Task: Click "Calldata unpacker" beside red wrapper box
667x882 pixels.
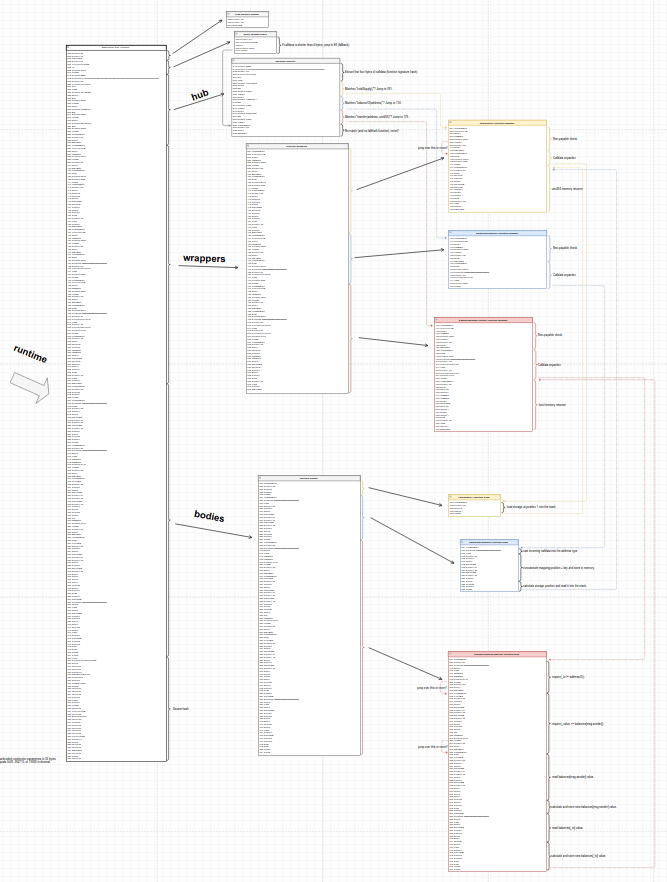Action: pos(549,364)
